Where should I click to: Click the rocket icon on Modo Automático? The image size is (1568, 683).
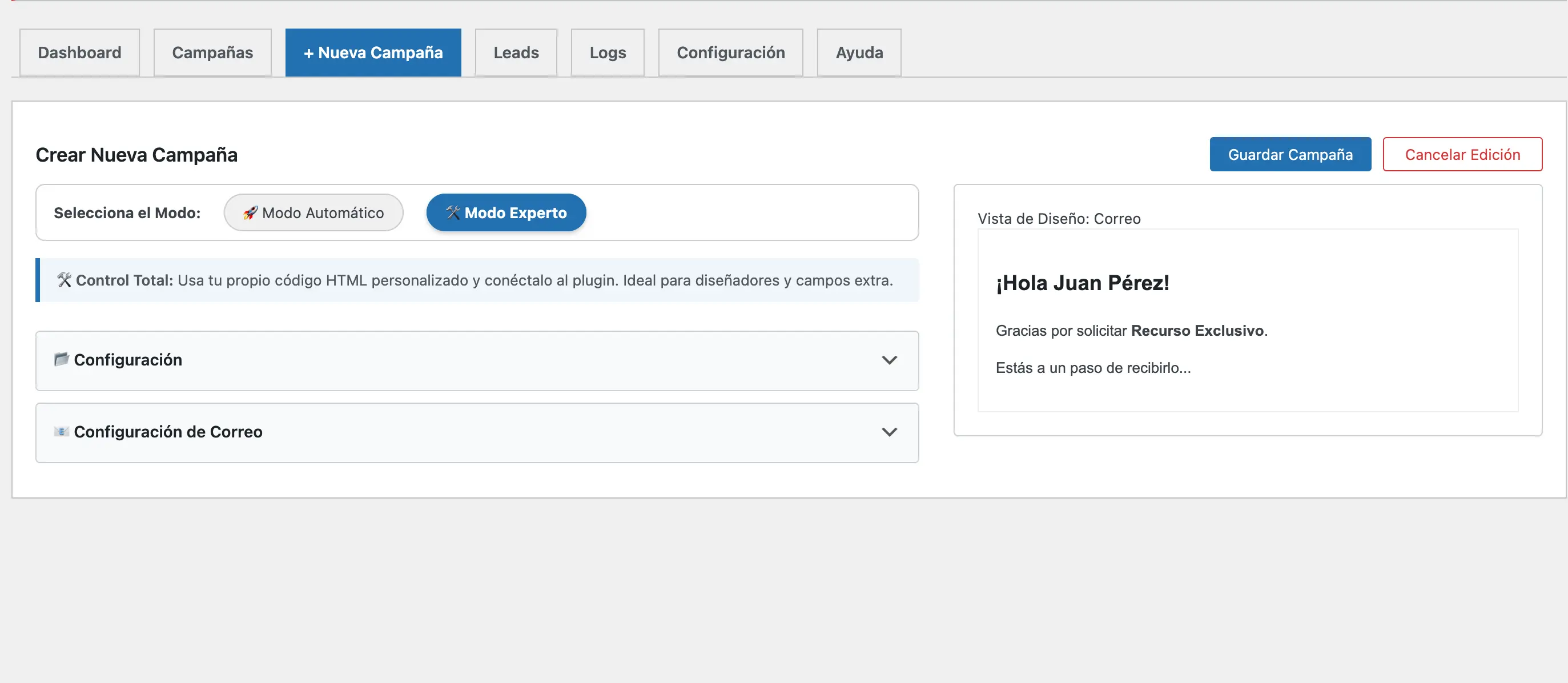pyautogui.click(x=250, y=212)
